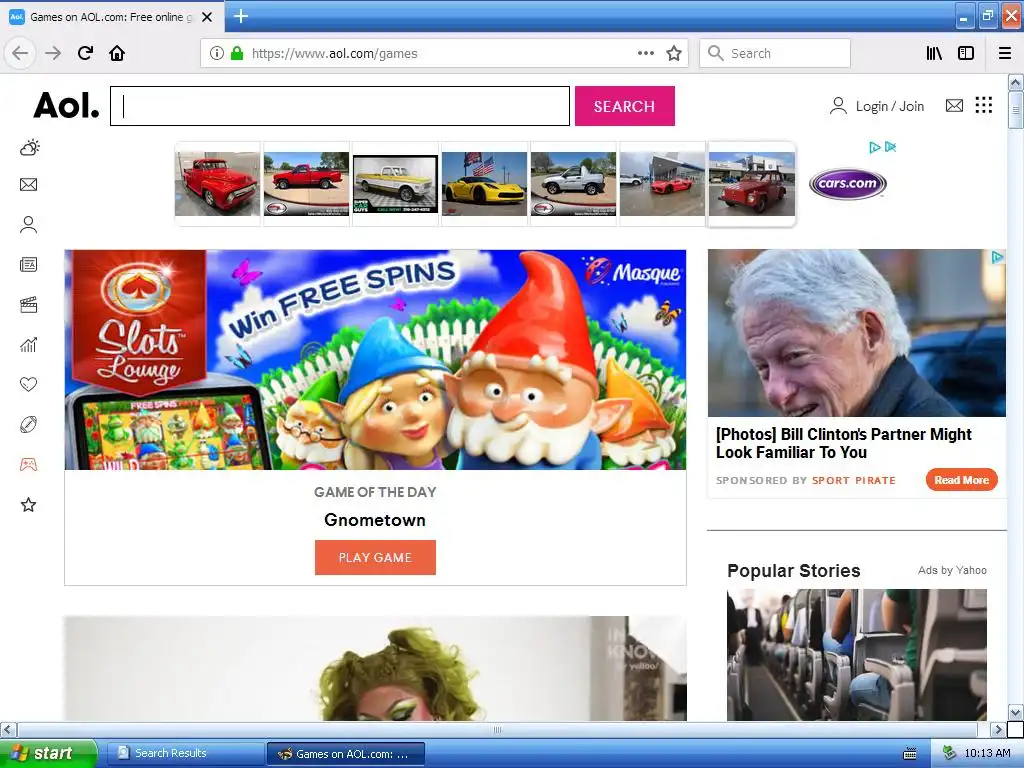Click the keyboard icon in system tray
The height and width of the screenshot is (768, 1024).
click(910, 754)
